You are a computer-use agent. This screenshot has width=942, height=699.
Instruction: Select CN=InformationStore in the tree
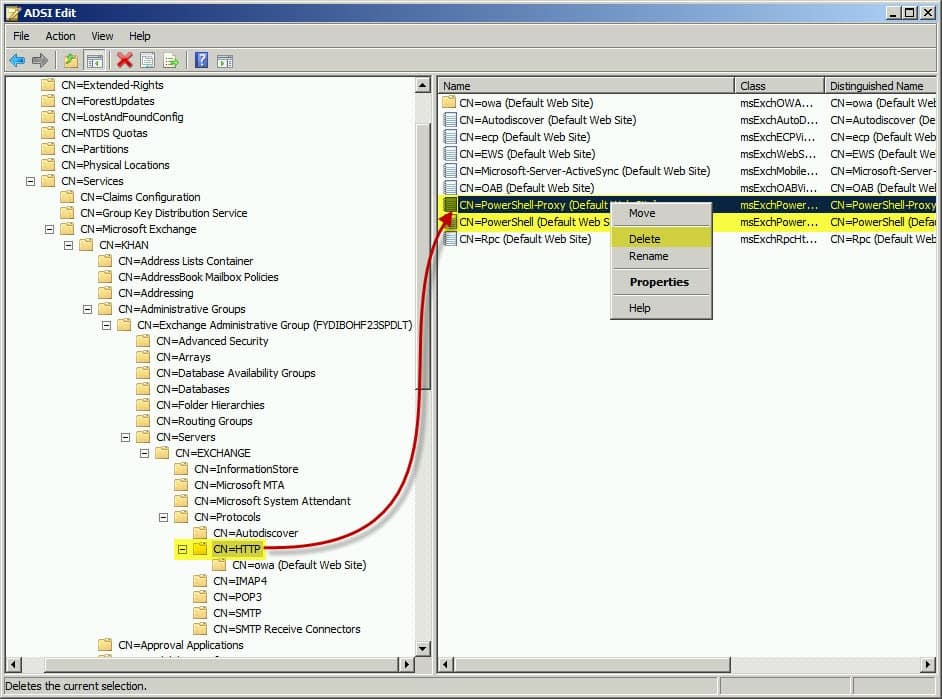click(x=246, y=469)
